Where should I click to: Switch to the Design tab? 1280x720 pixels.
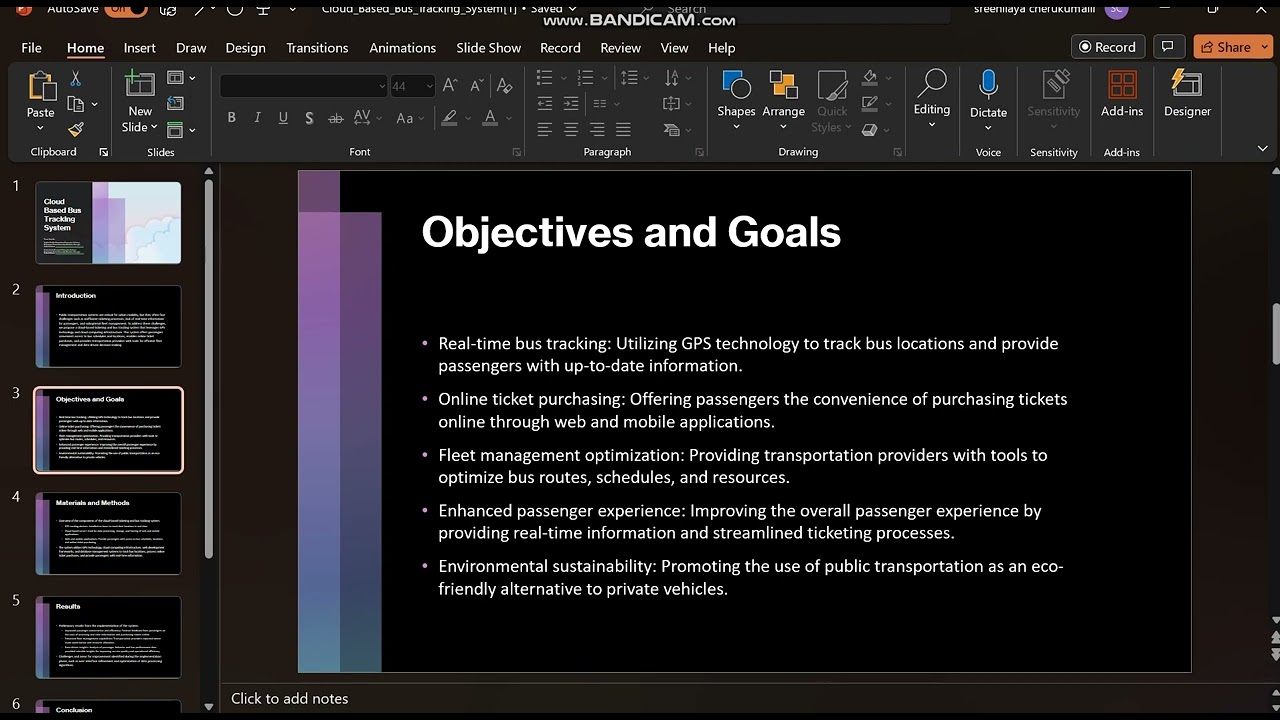[x=245, y=47]
